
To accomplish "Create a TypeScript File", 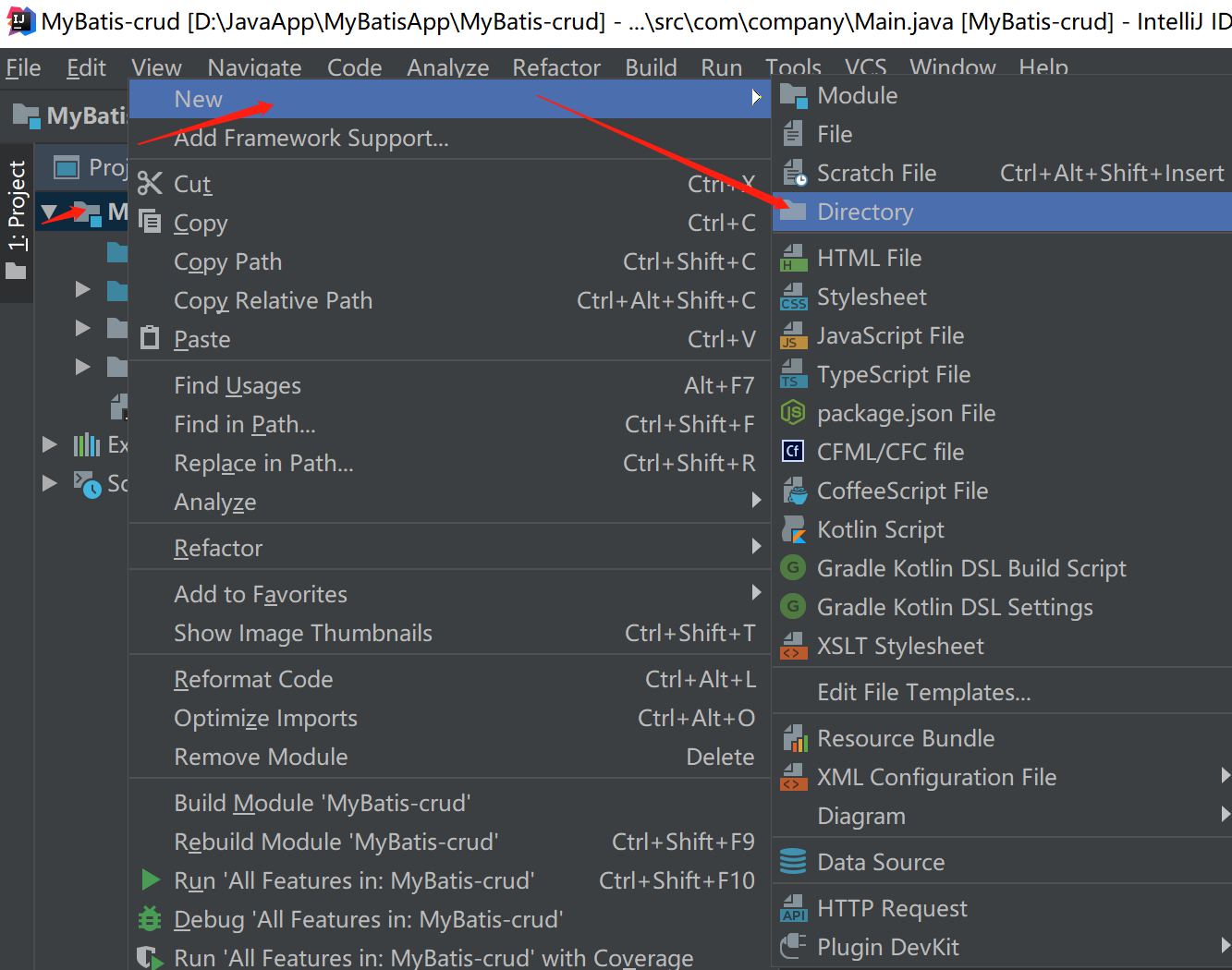I will (x=894, y=374).
